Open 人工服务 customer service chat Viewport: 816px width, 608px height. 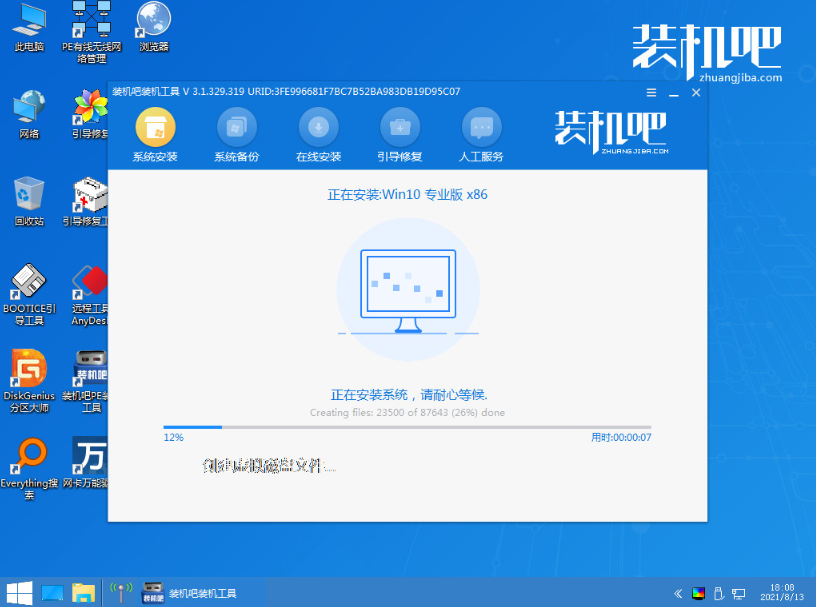(481, 128)
